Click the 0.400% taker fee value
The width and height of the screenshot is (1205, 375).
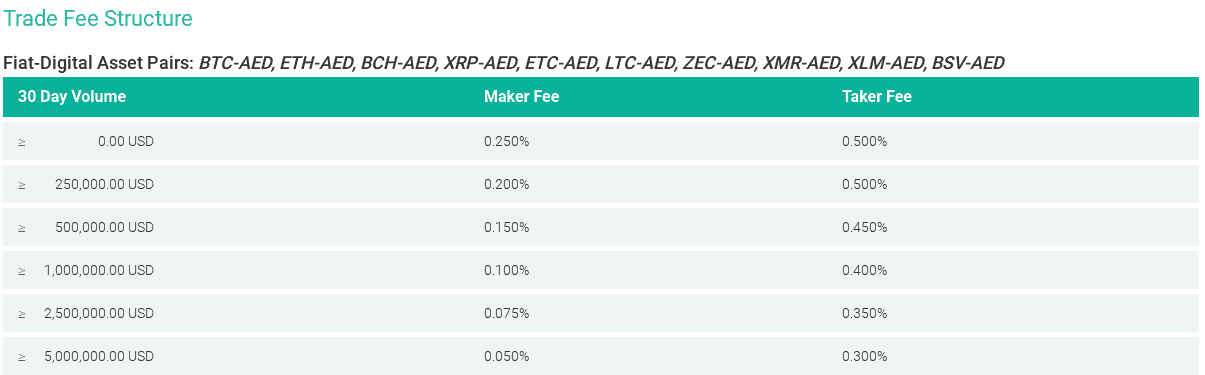(864, 270)
